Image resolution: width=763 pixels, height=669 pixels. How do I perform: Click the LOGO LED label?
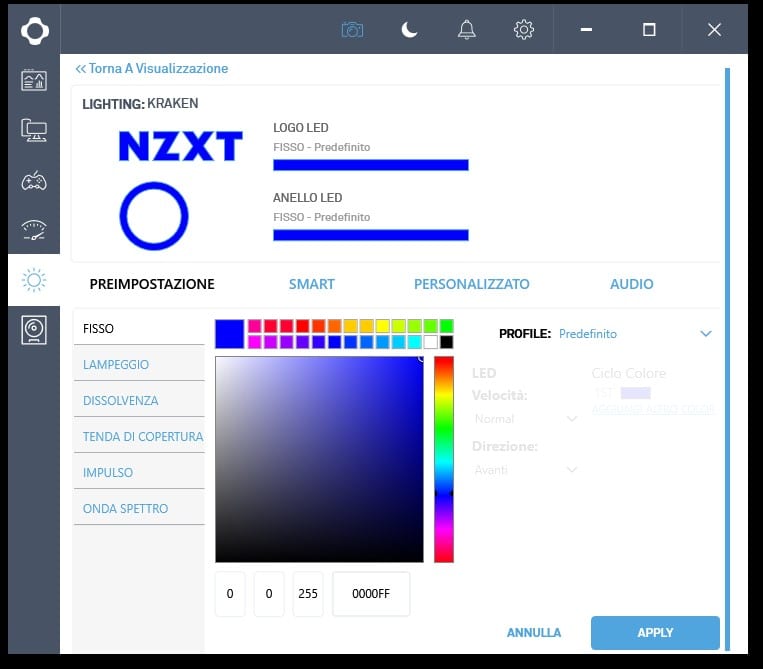pos(301,128)
